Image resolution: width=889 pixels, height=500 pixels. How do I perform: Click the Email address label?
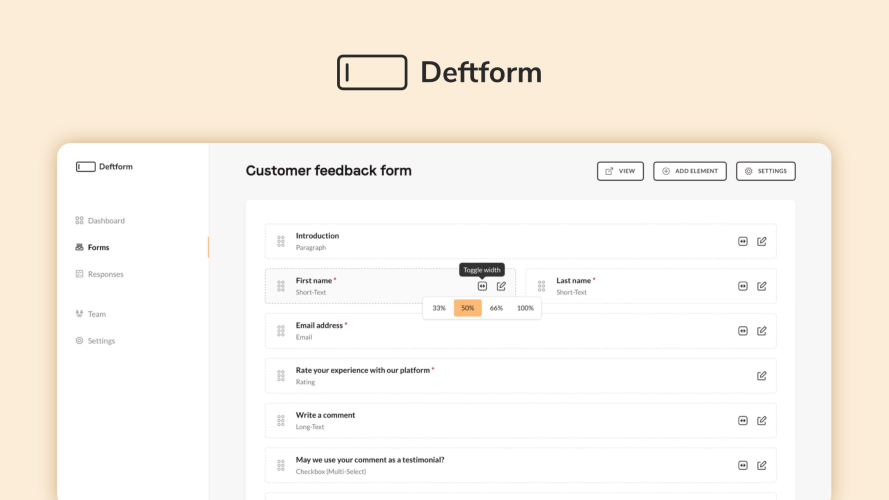(319, 325)
